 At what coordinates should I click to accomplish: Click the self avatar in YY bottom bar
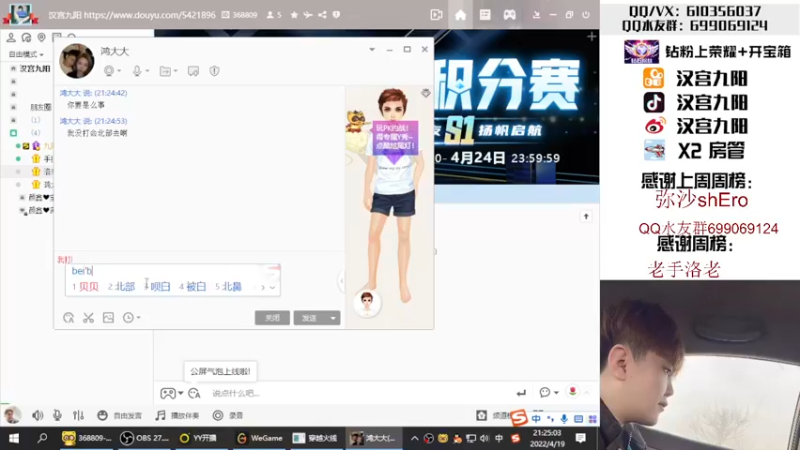[x=12, y=415]
